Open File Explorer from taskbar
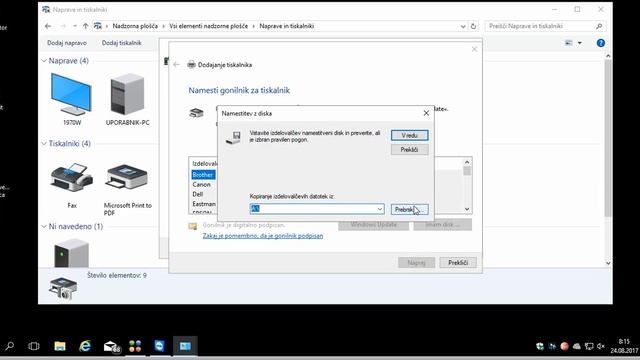 [60, 346]
